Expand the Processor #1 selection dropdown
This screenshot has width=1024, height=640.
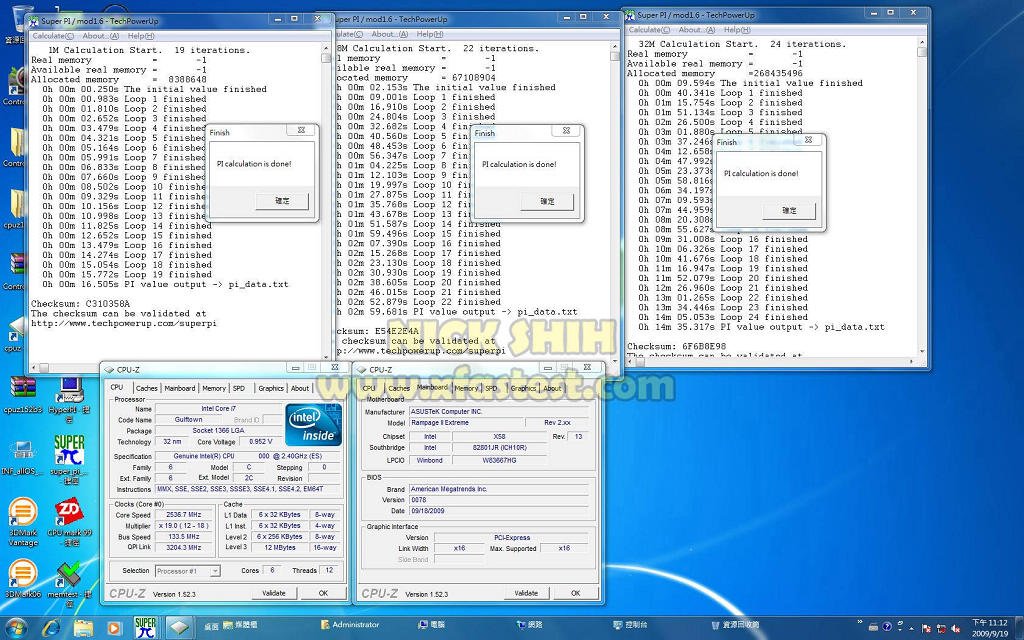click(x=187, y=571)
